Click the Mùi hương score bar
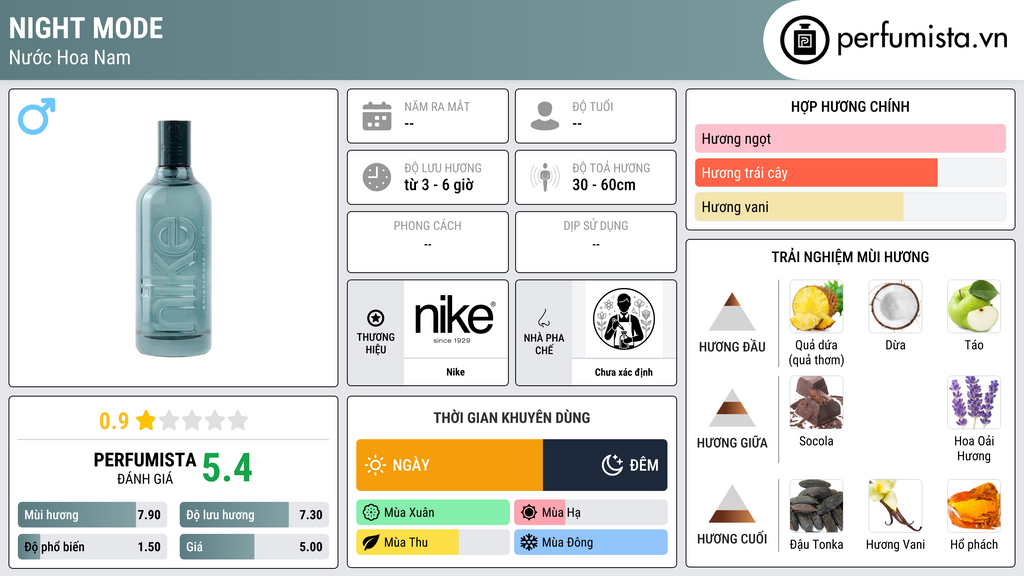1024x576 pixels. pyautogui.click(x=93, y=515)
